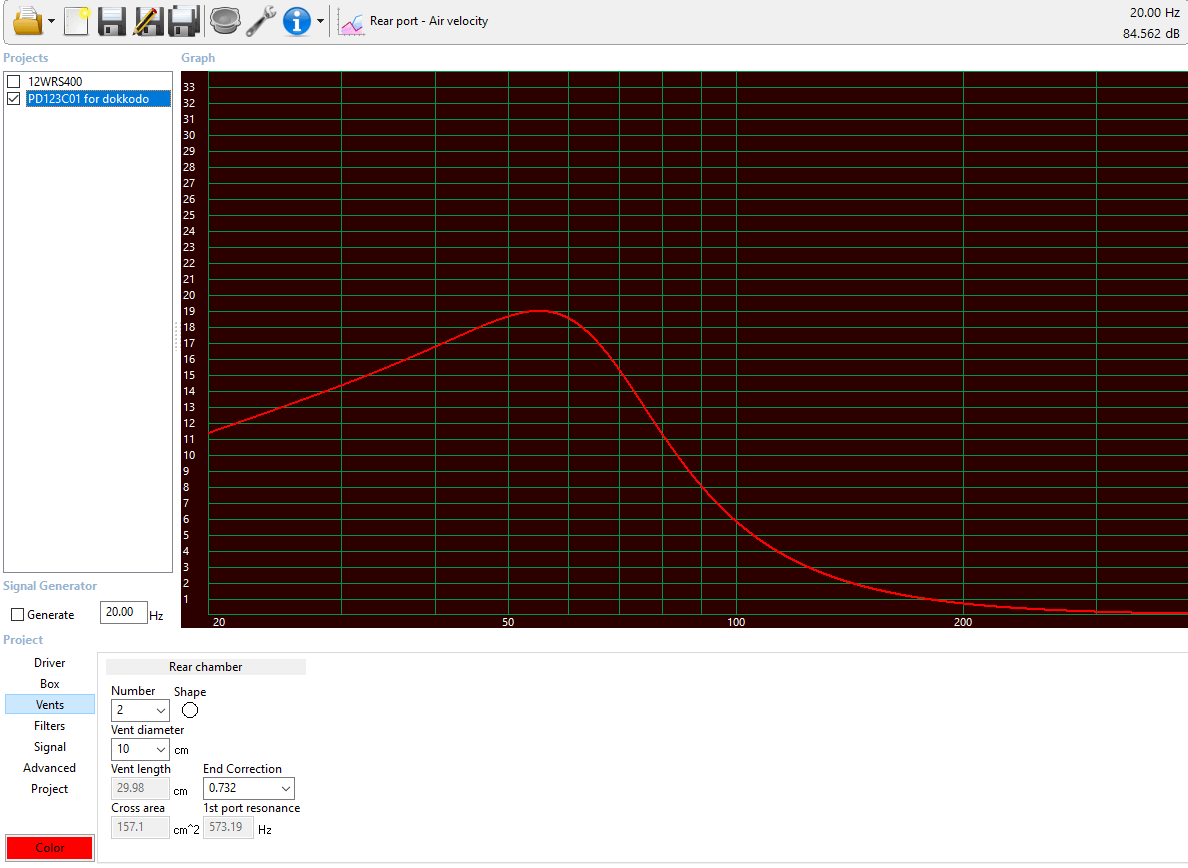The width and height of the screenshot is (1188, 868).
Task: Check the 12WRS400 project checkbox
Action: coord(14,81)
